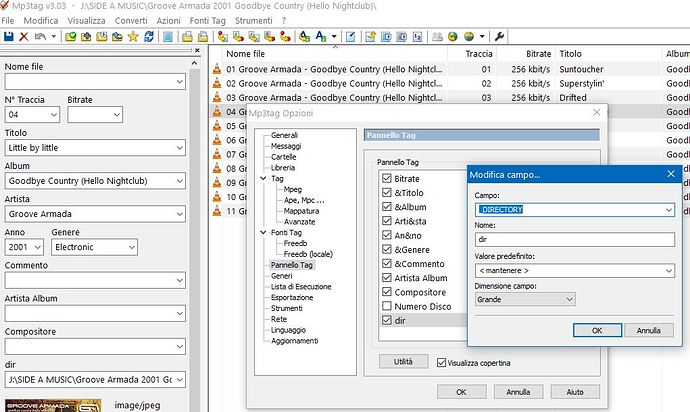Viewport: 690px width, 412px height.
Task: Click the Quick Actions icon with blue letter A
Action: 321,37
